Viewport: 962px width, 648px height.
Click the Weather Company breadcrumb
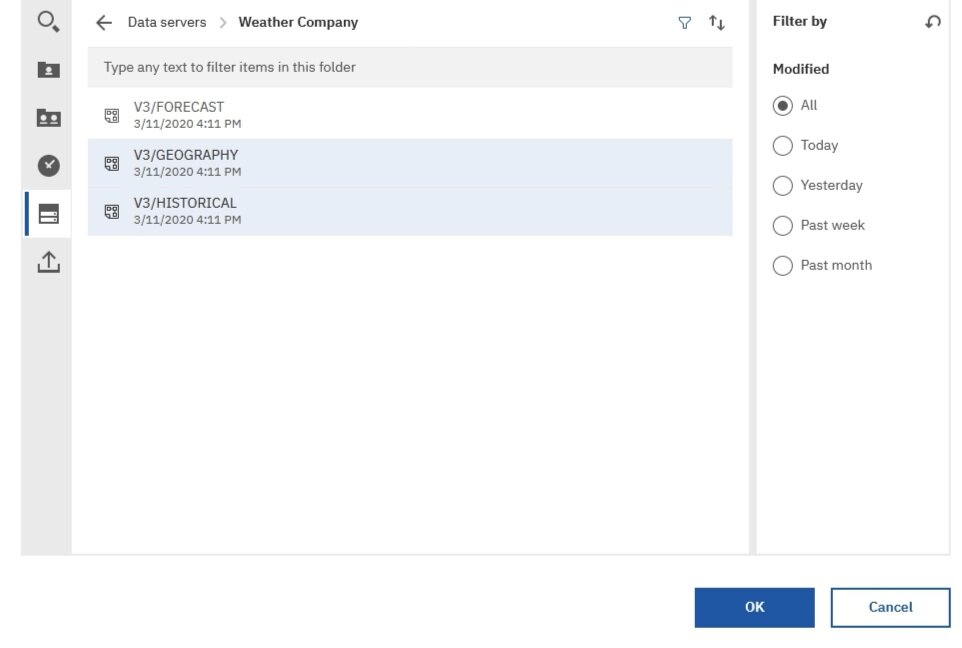tap(298, 22)
